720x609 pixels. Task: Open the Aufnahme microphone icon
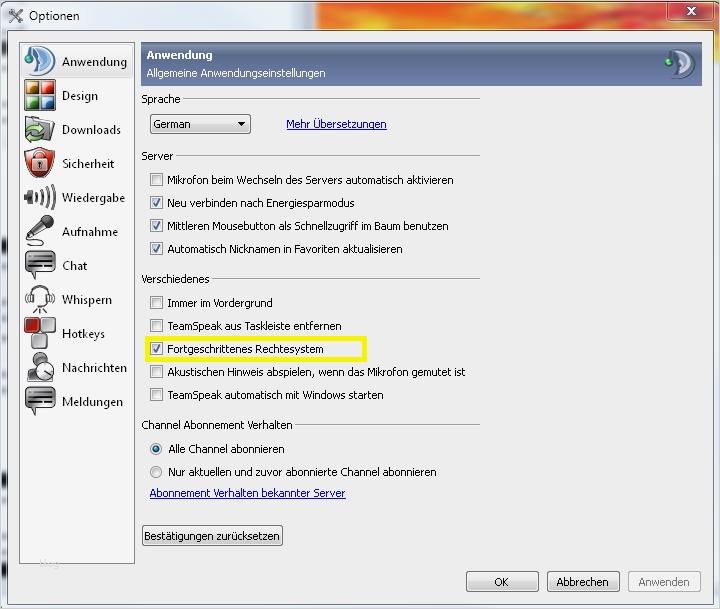click(x=40, y=231)
